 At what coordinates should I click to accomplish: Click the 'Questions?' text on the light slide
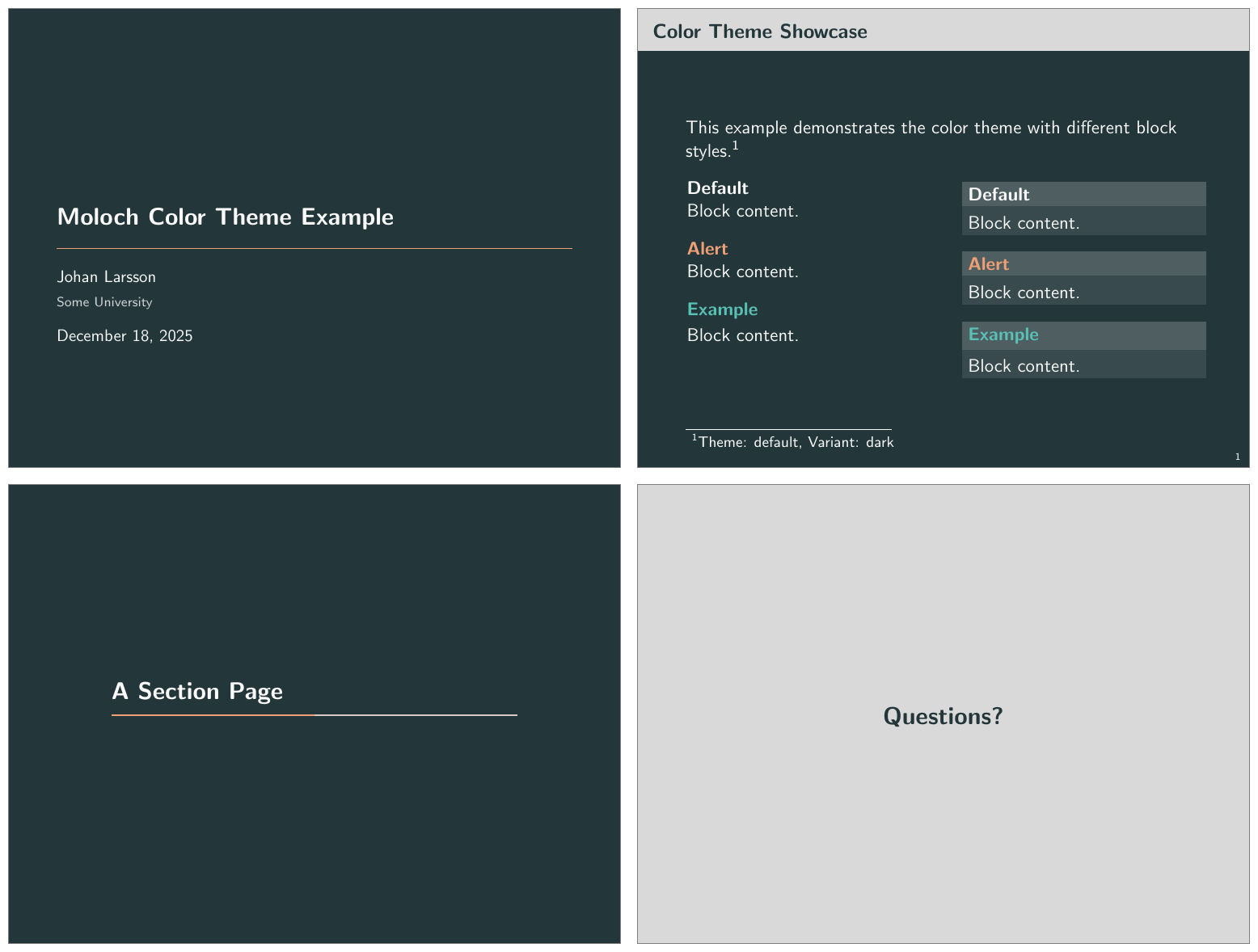pos(943,716)
